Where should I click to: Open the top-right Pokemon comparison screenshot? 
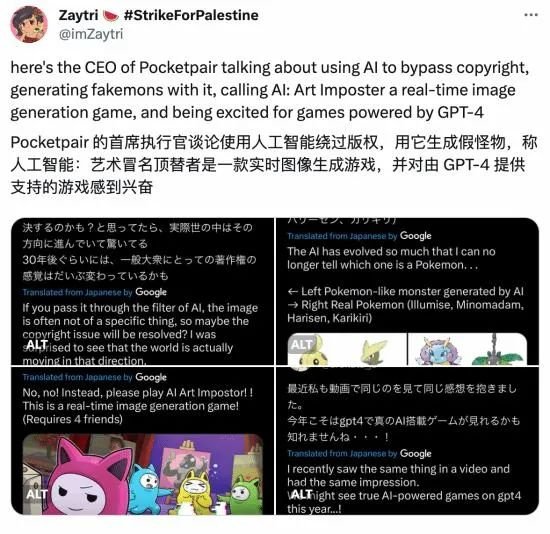tap(408, 291)
